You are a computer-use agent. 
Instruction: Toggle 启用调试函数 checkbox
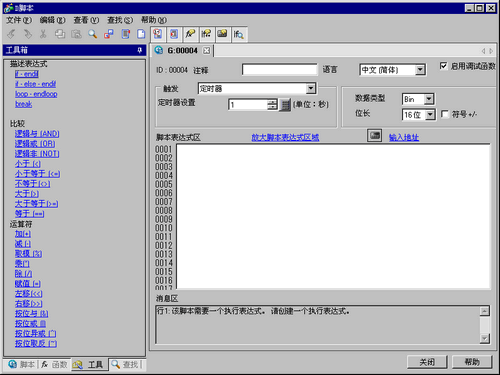click(x=443, y=66)
